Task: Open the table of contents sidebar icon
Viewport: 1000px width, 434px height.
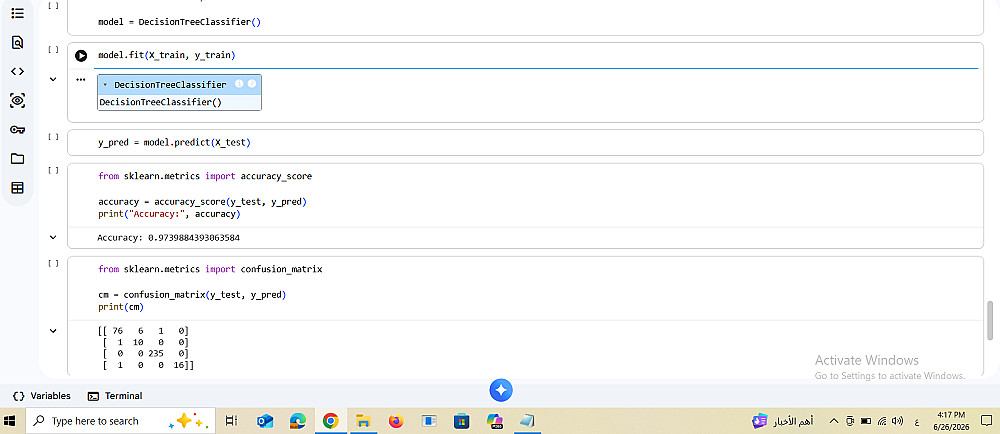Action: [x=18, y=13]
